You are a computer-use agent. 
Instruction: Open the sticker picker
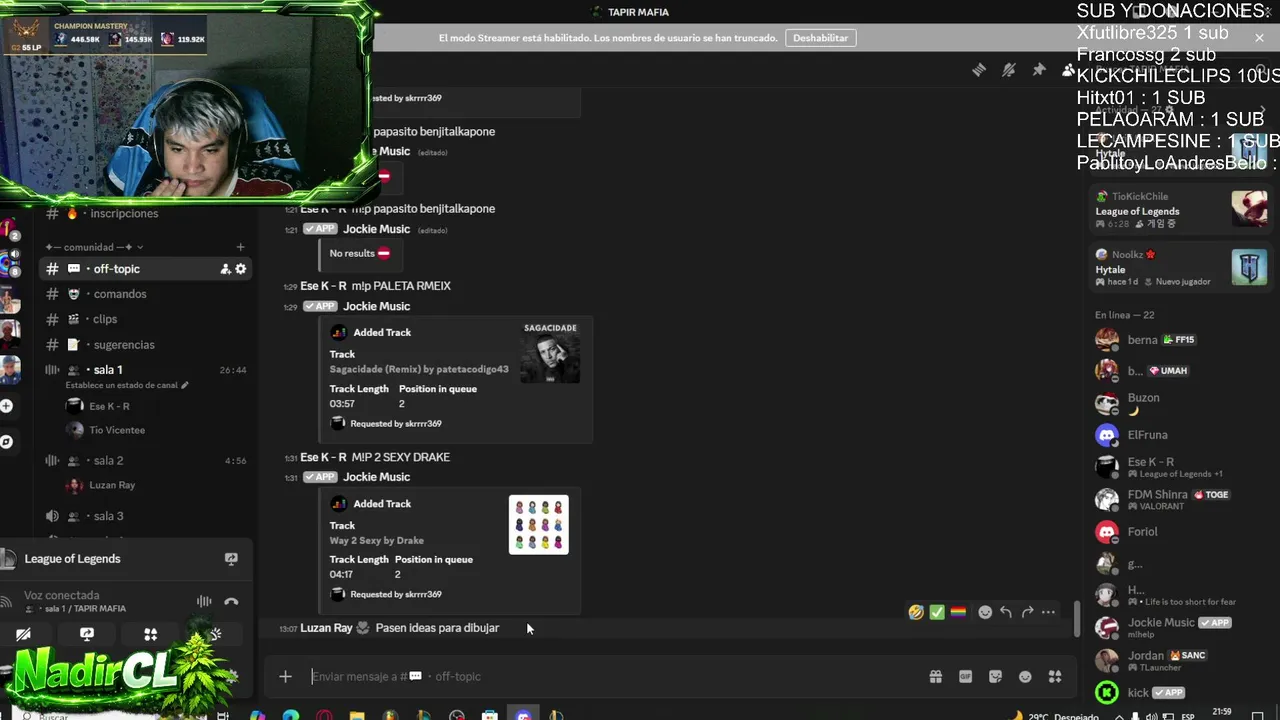995,677
